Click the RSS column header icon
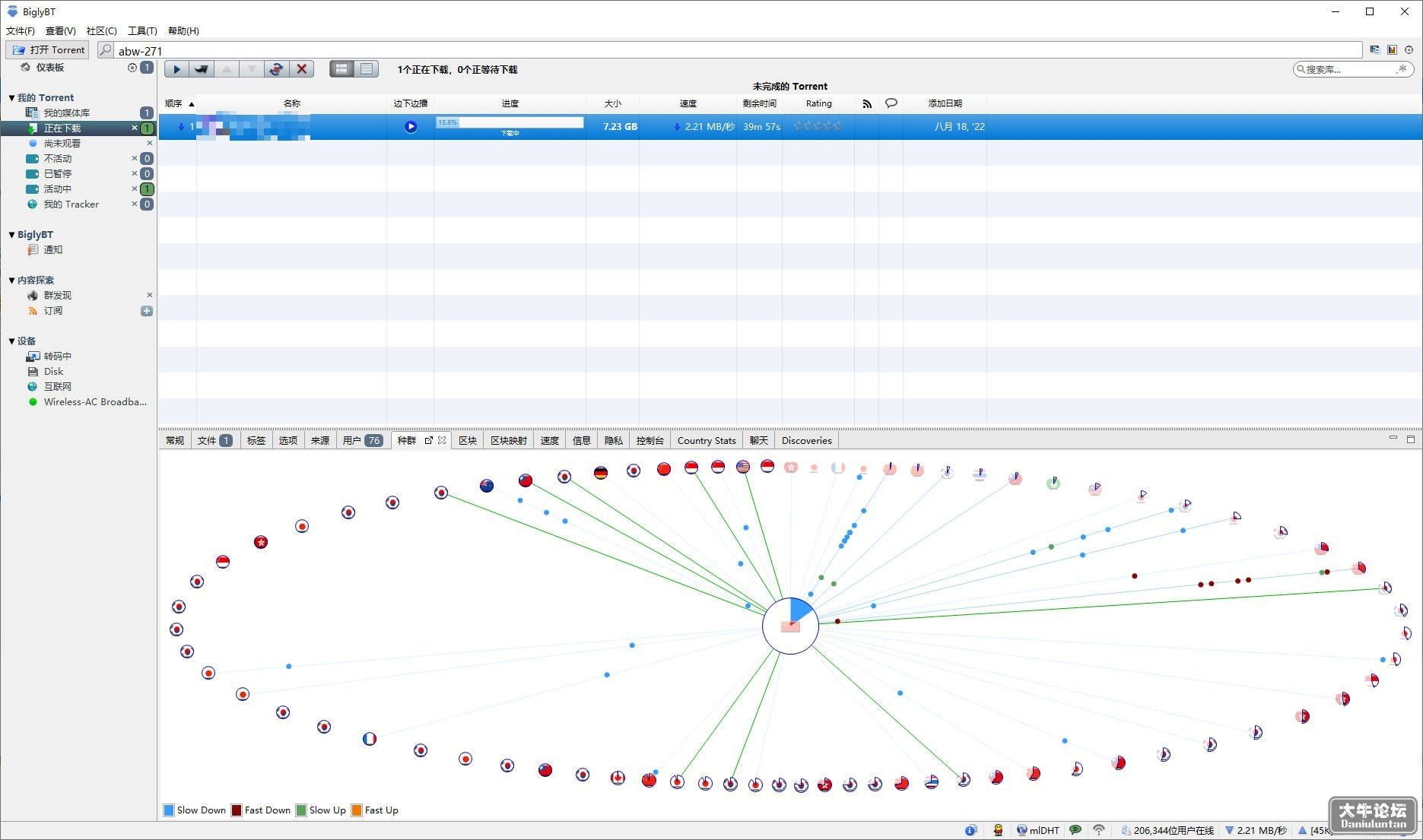 pyautogui.click(x=867, y=103)
